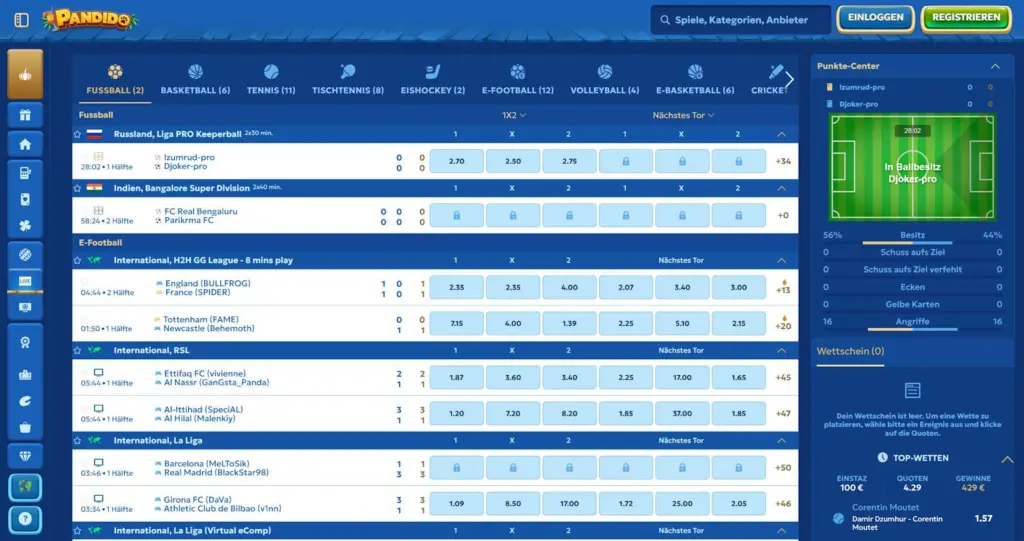Open the home icon in the sidebar

(x=25, y=144)
